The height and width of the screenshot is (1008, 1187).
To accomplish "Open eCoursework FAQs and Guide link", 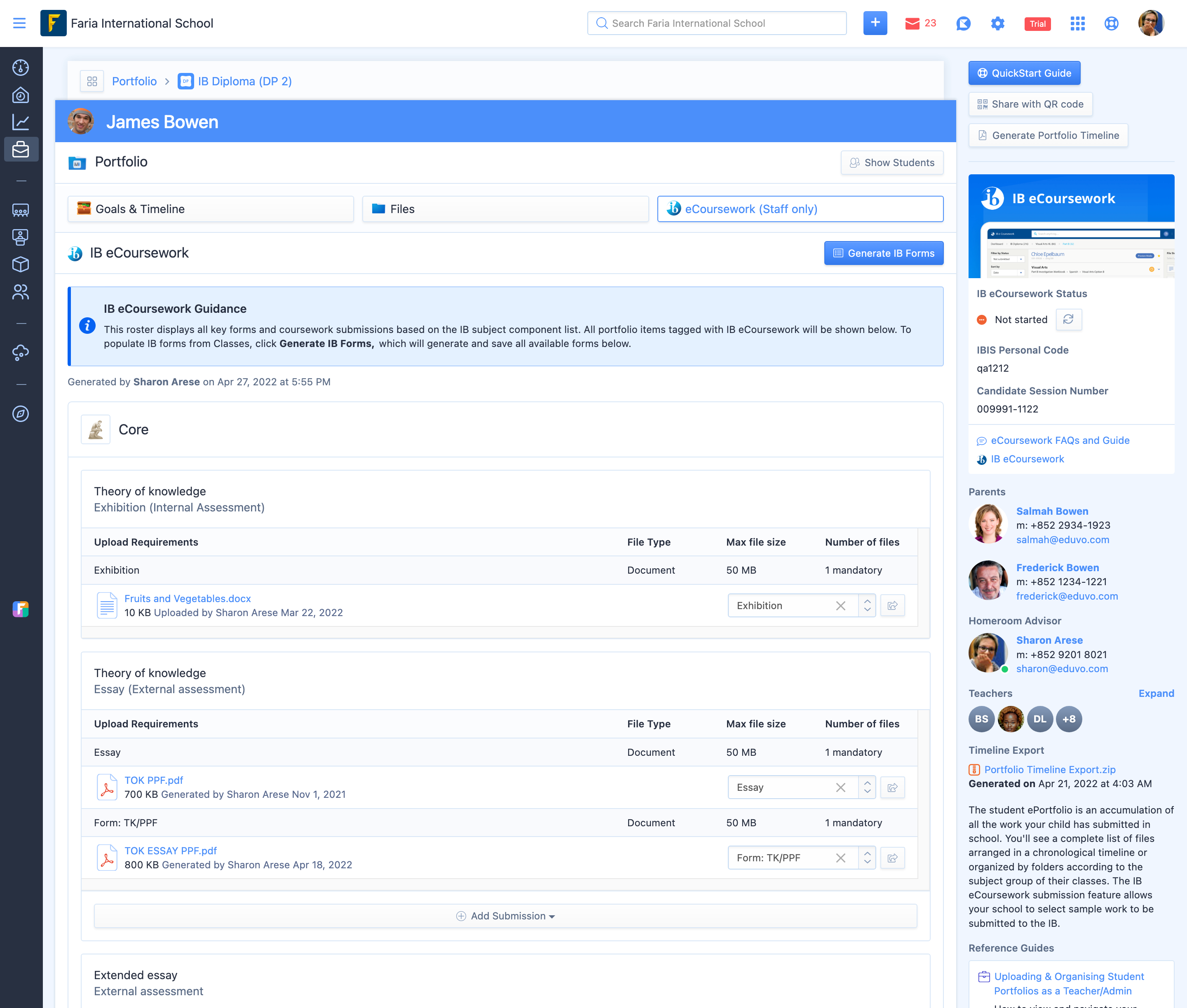I will (x=1060, y=441).
